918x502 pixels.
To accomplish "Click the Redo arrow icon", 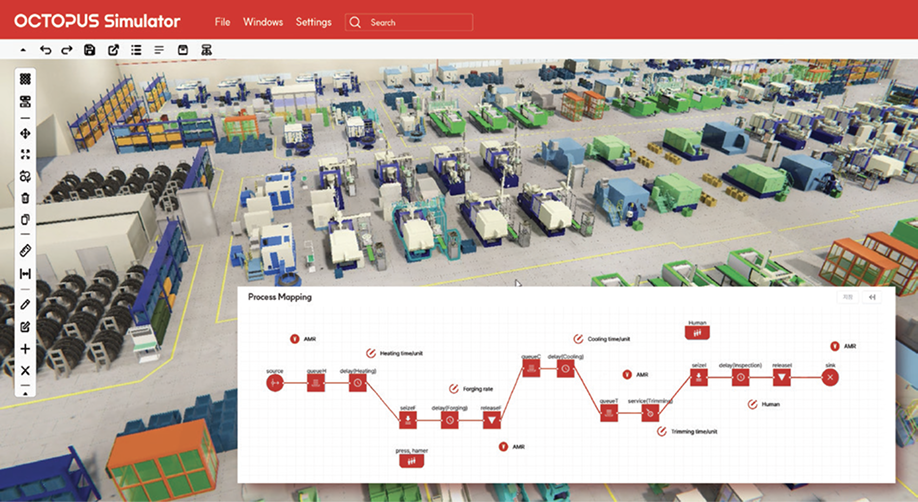I will click(67, 50).
